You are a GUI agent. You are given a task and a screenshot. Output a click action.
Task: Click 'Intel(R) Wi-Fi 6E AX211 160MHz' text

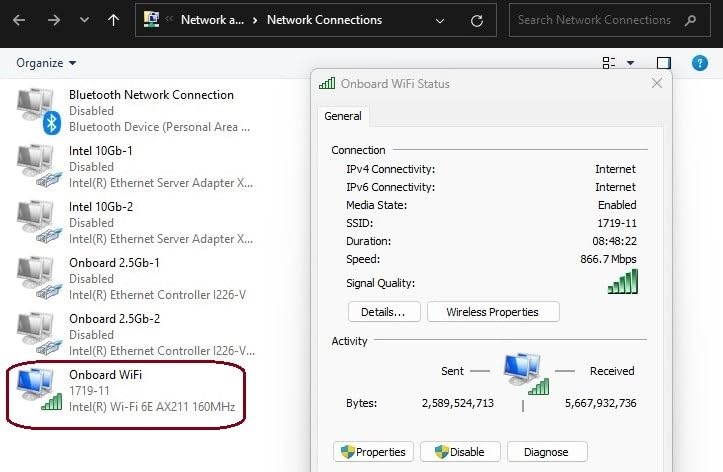(152, 407)
